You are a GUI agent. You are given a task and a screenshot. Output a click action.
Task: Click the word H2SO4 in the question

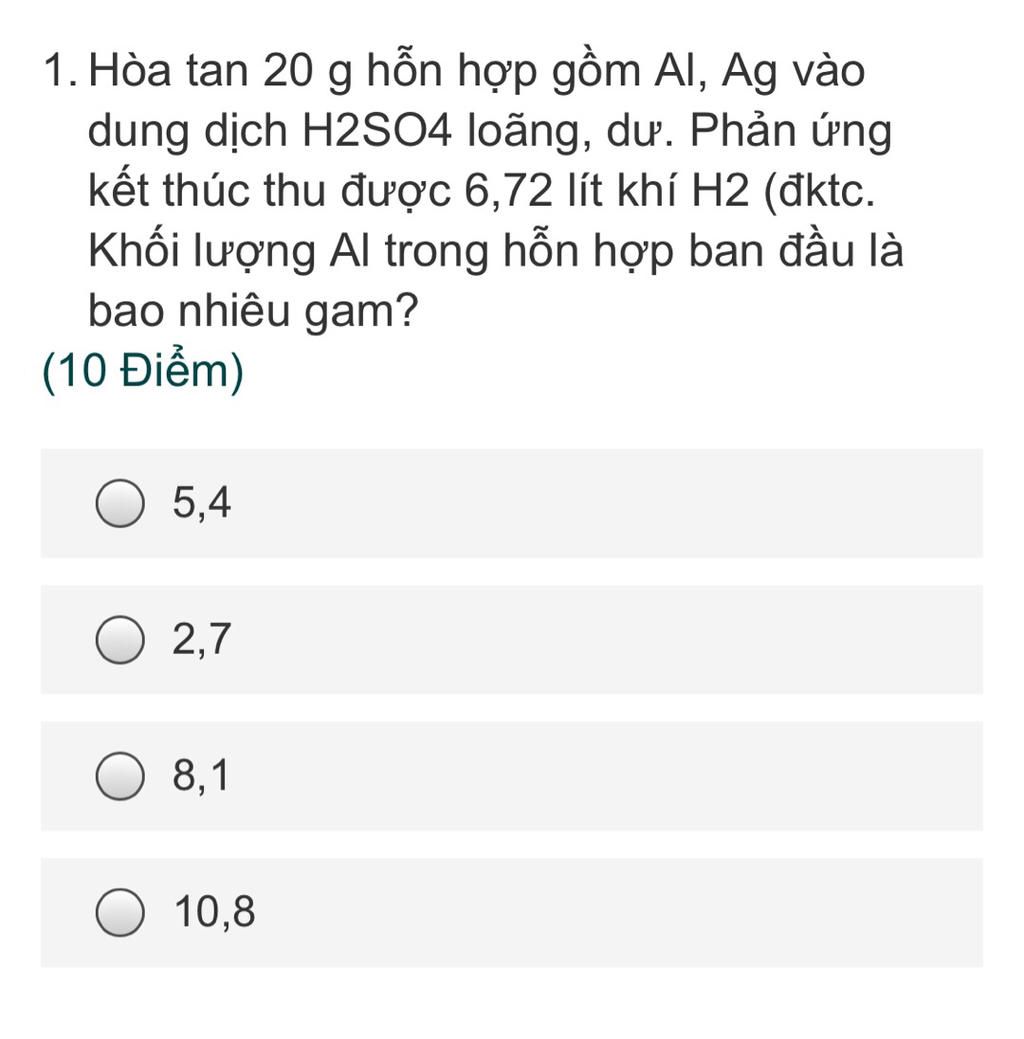(377, 131)
